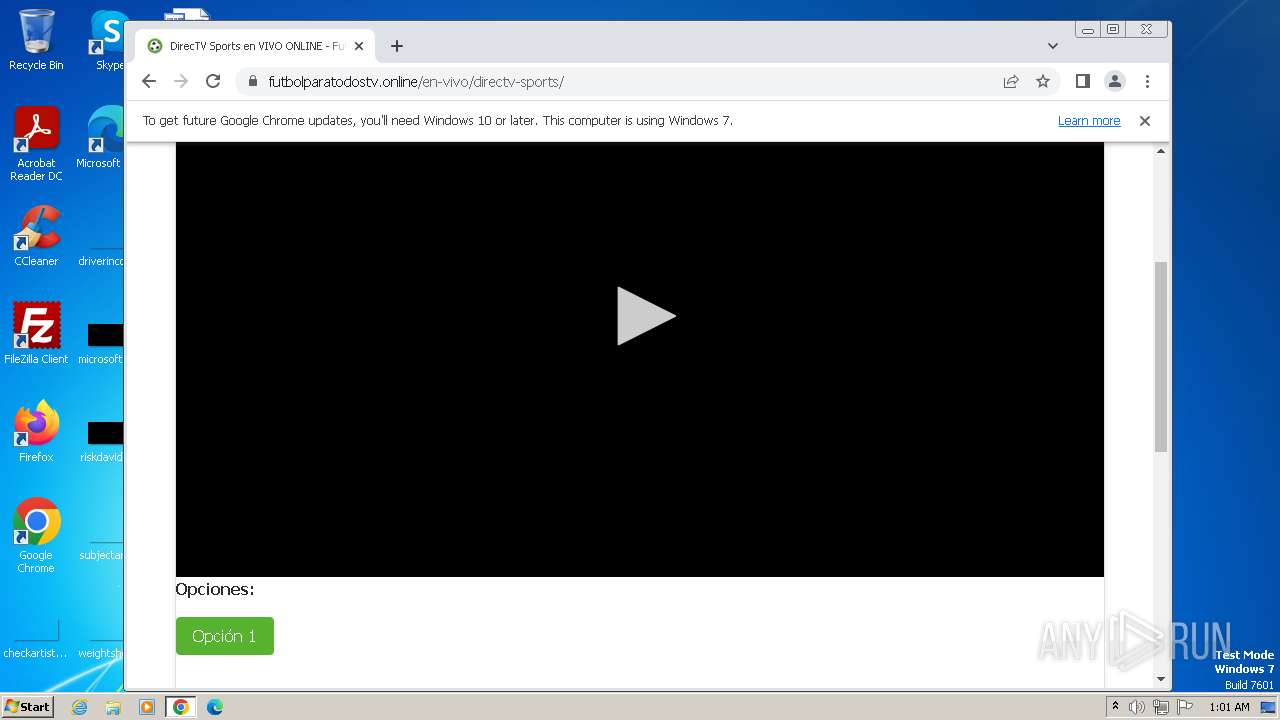Click the scrollbar down arrow
Viewport: 1280px width, 720px height.
1161,680
